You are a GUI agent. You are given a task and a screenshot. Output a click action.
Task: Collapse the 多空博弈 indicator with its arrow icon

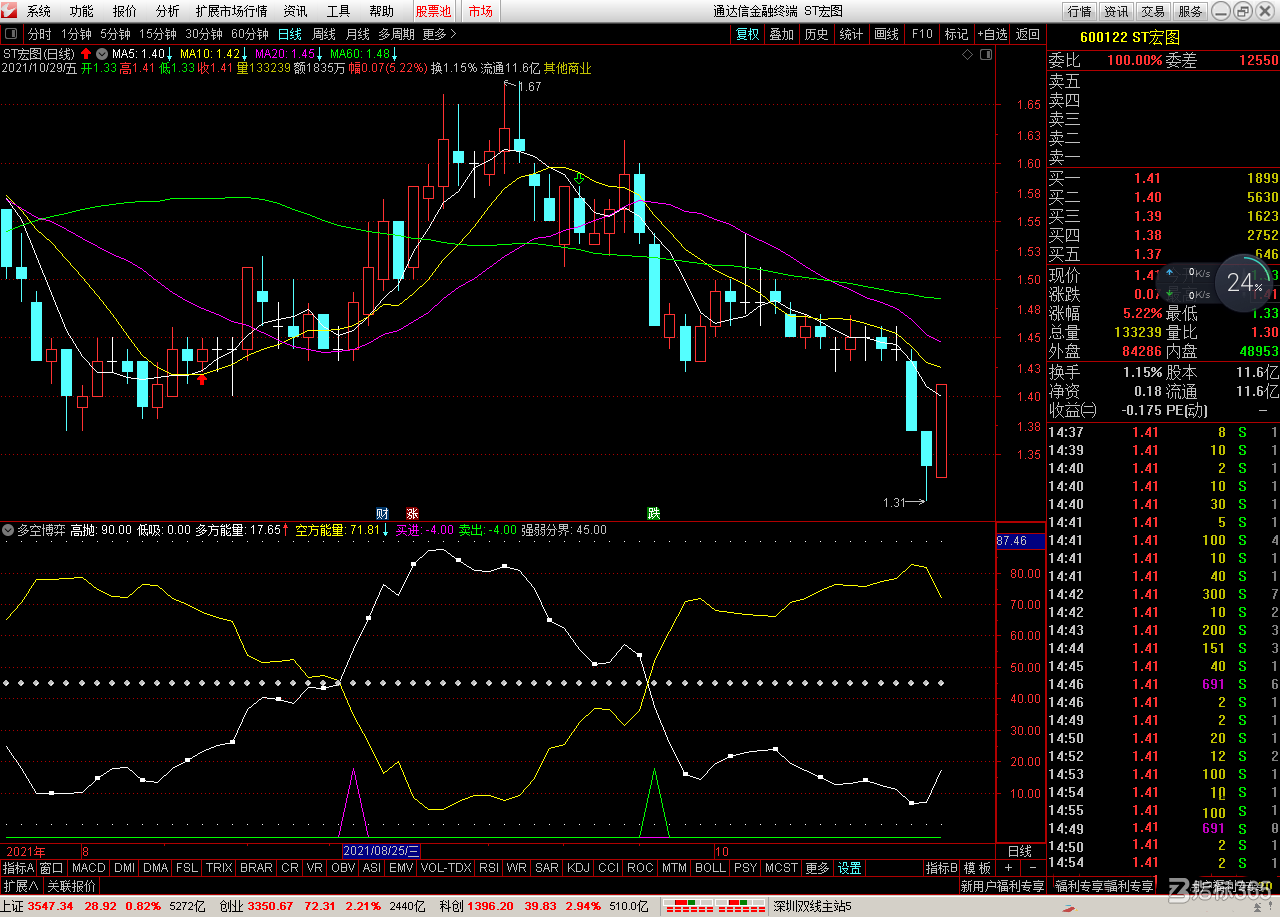(x=8, y=530)
